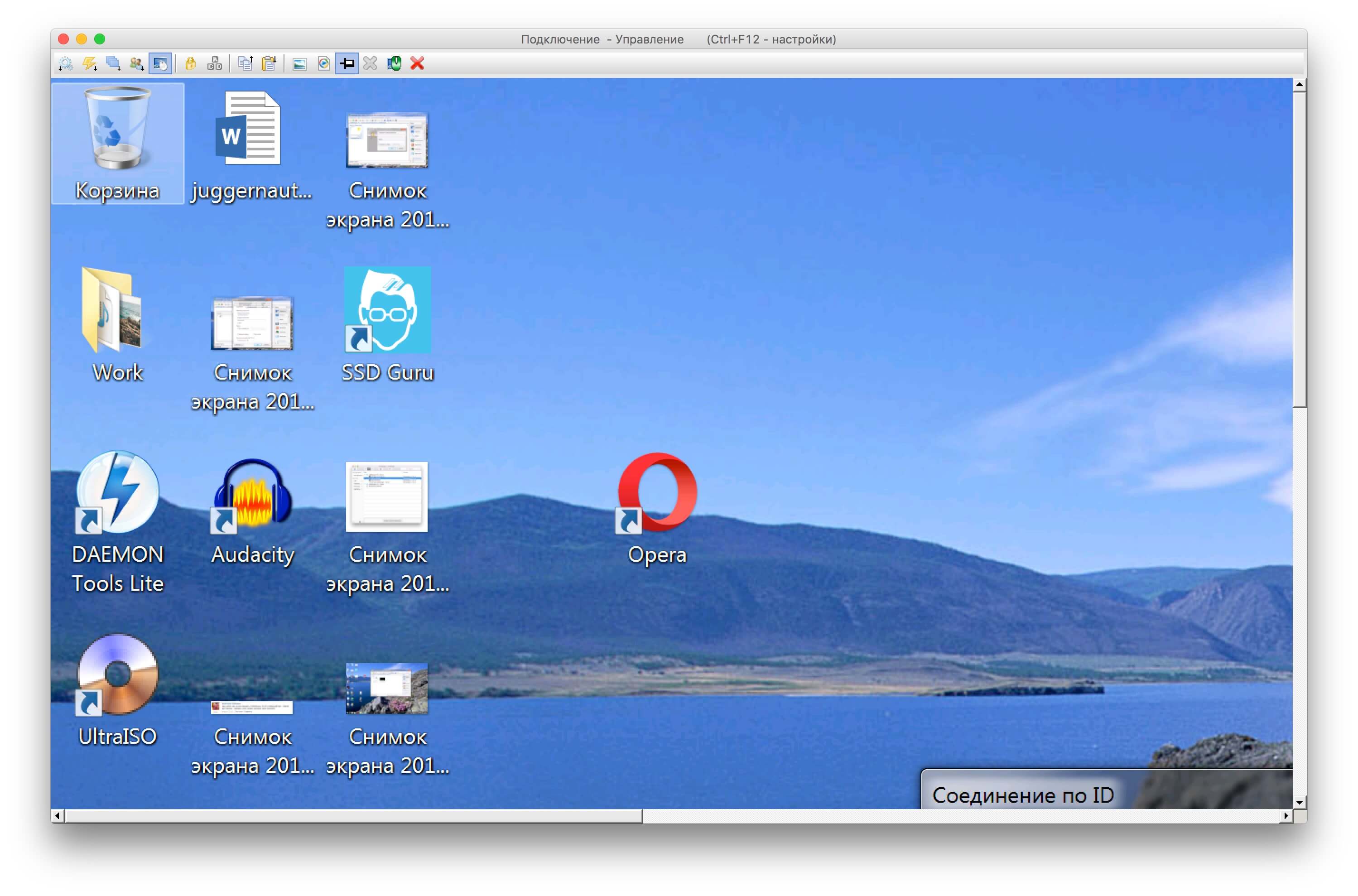Click the copy clipboard to remote icon
Image resolution: width=1358 pixels, height=896 pixels.
[245, 63]
